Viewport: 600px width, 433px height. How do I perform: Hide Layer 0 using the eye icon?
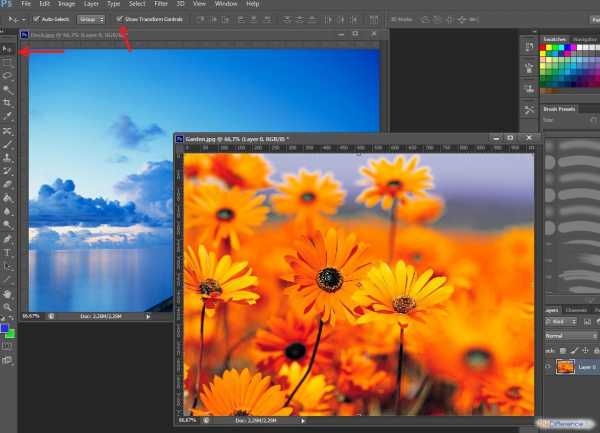(548, 366)
